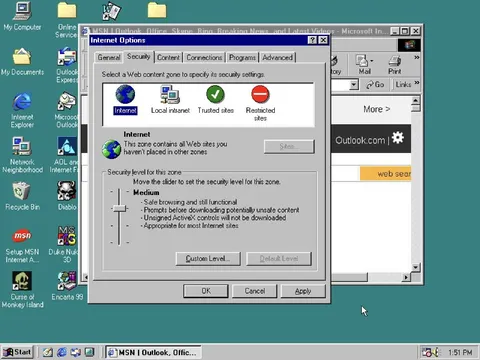Screen dimensions: 480x360
Task: Click the Go button in the IE address bar
Action: 375,85
